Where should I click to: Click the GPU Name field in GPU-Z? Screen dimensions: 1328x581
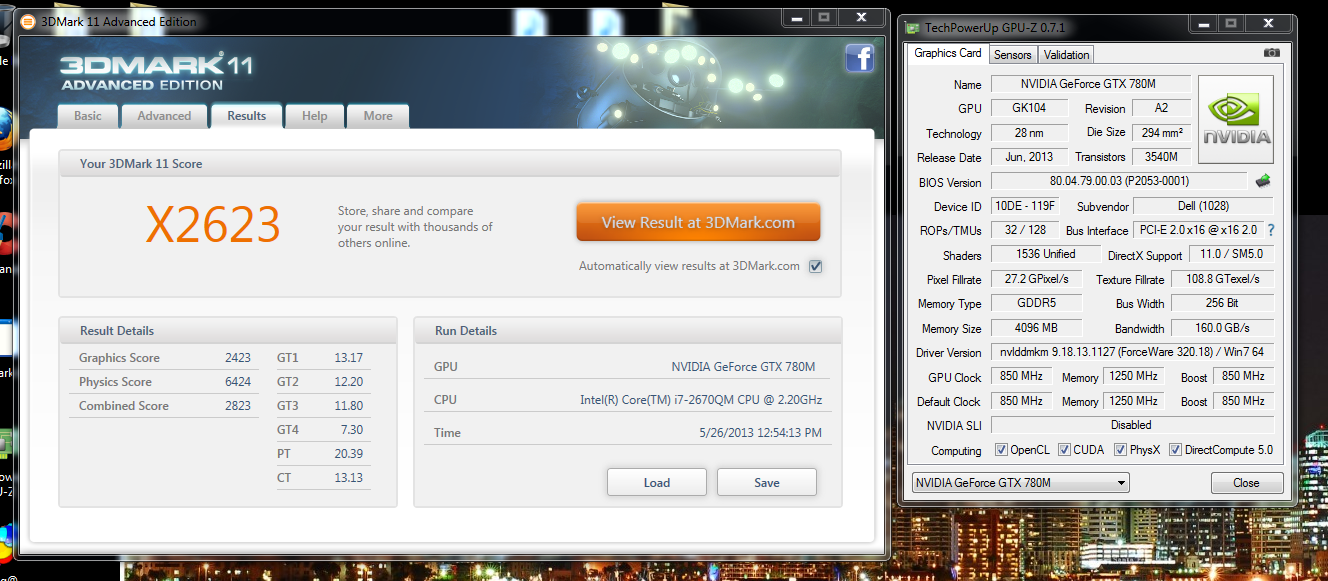coord(1091,84)
